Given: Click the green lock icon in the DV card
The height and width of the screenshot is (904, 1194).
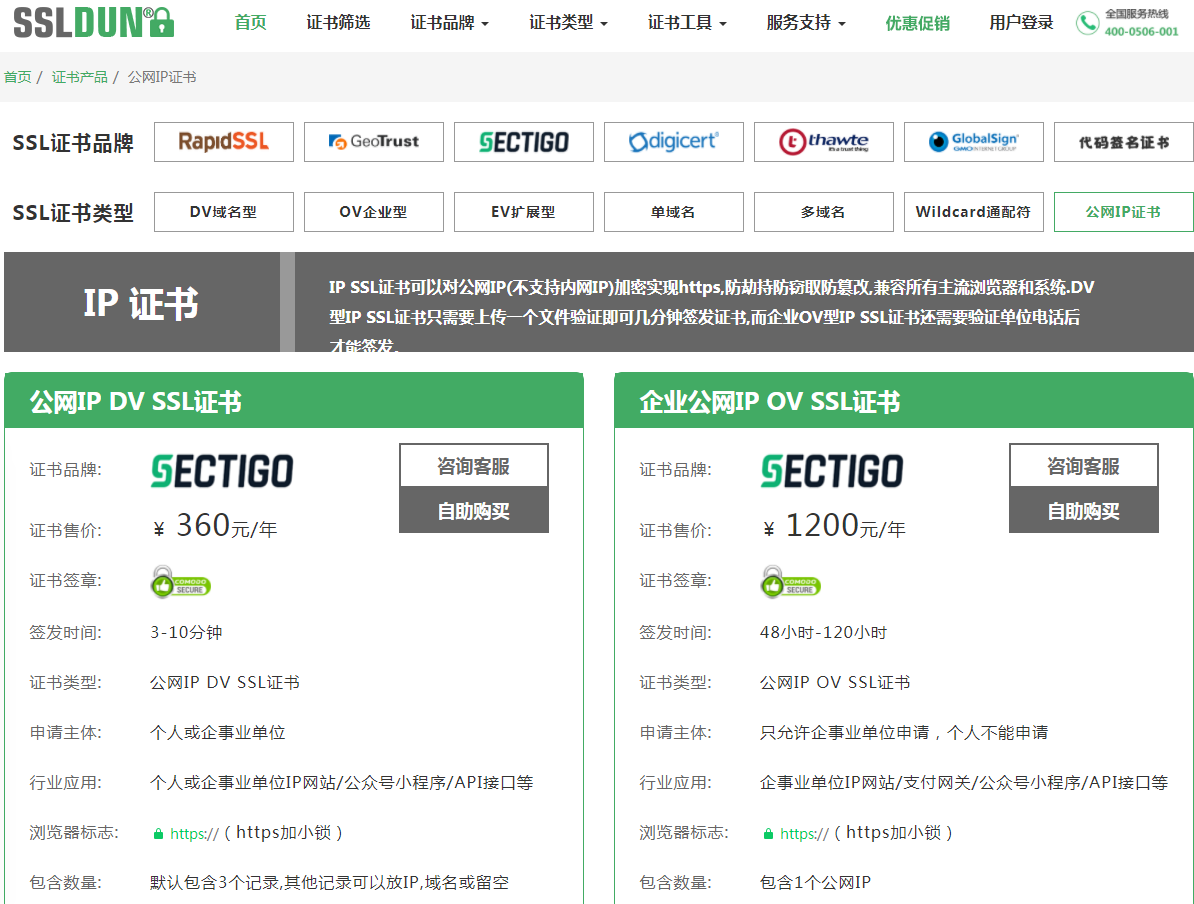Looking at the screenshot, I should pyautogui.click(x=158, y=834).
